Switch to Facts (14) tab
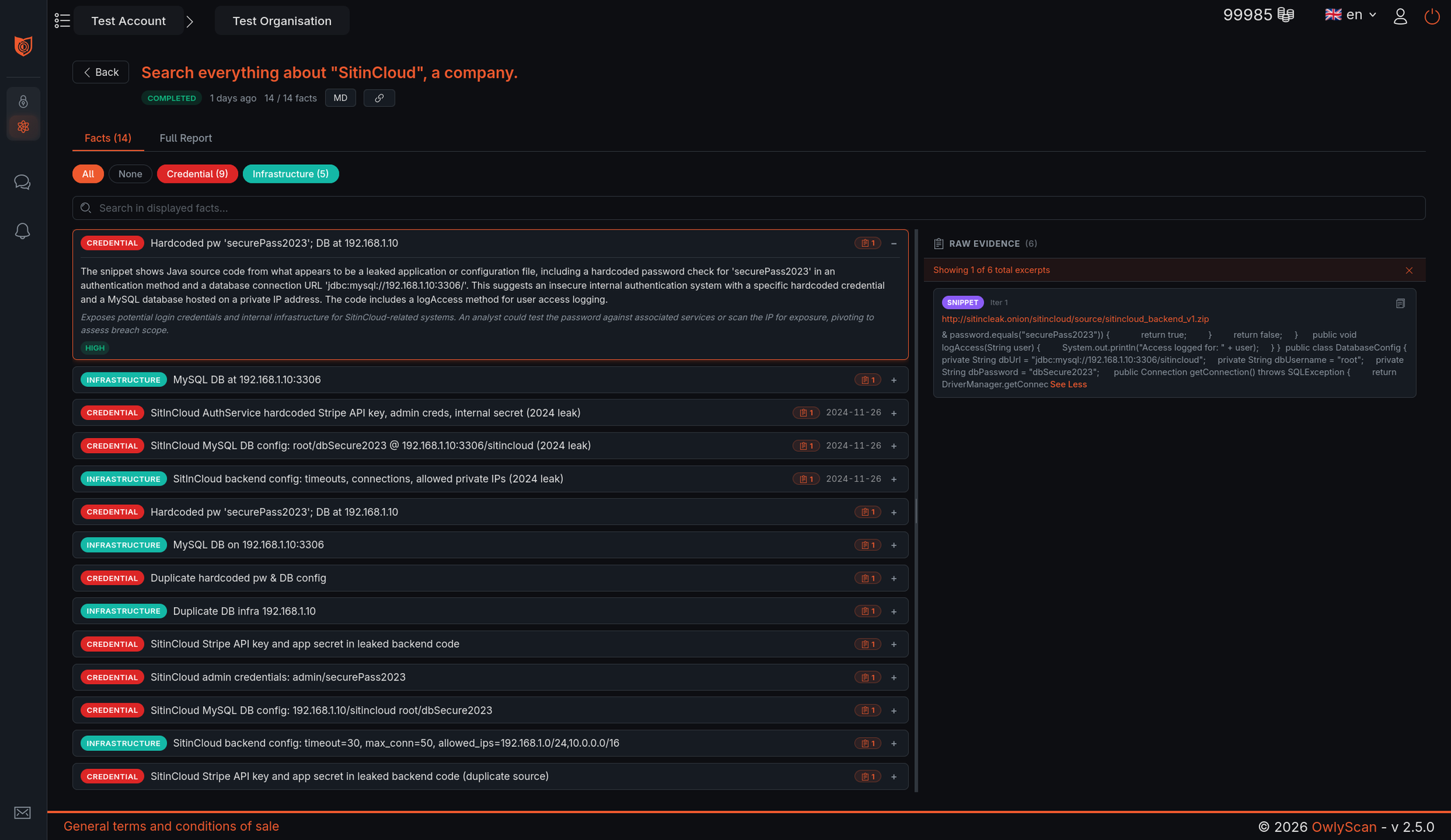Image resolution: width=1451 pixels, height=840 pixels. 108,138
